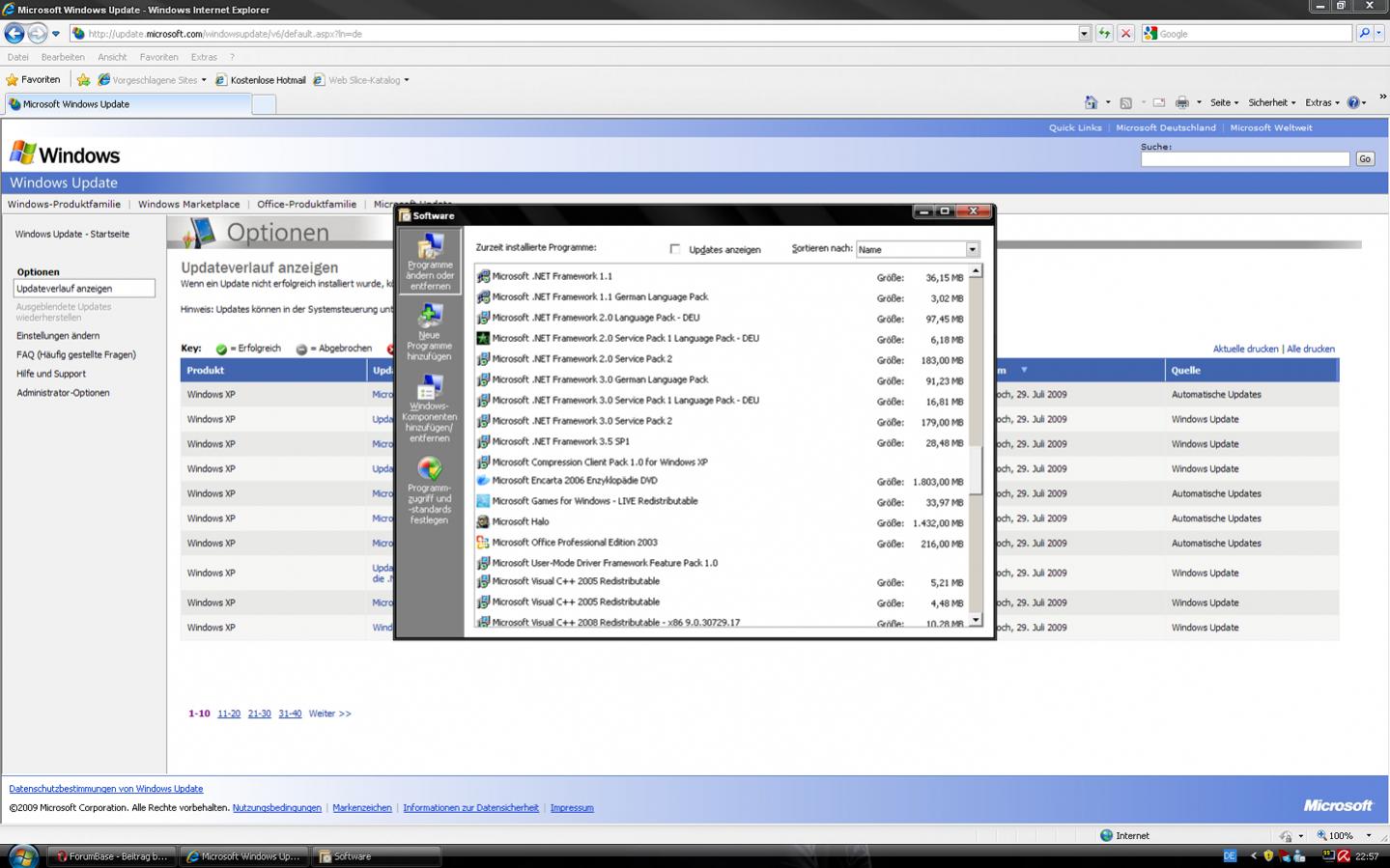Viewport: 1390px width, 868px height.
Task: Open a new blank browser tab
Action: point(264,105)
